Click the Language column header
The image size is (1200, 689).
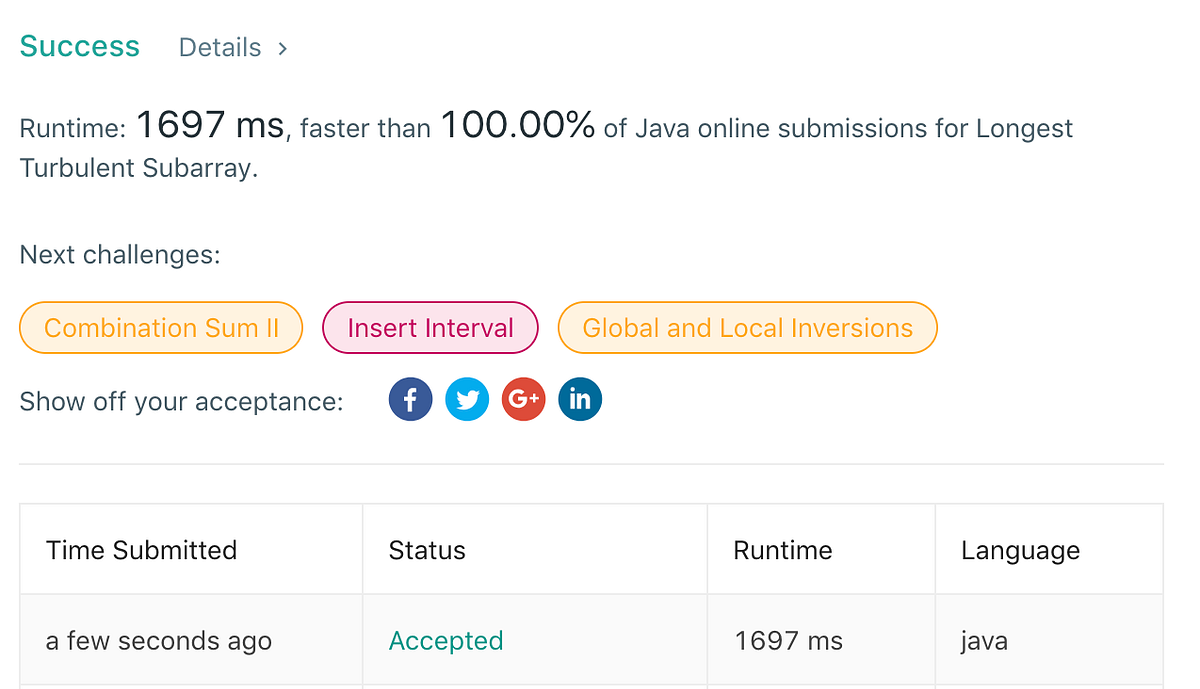point(1020,550)
